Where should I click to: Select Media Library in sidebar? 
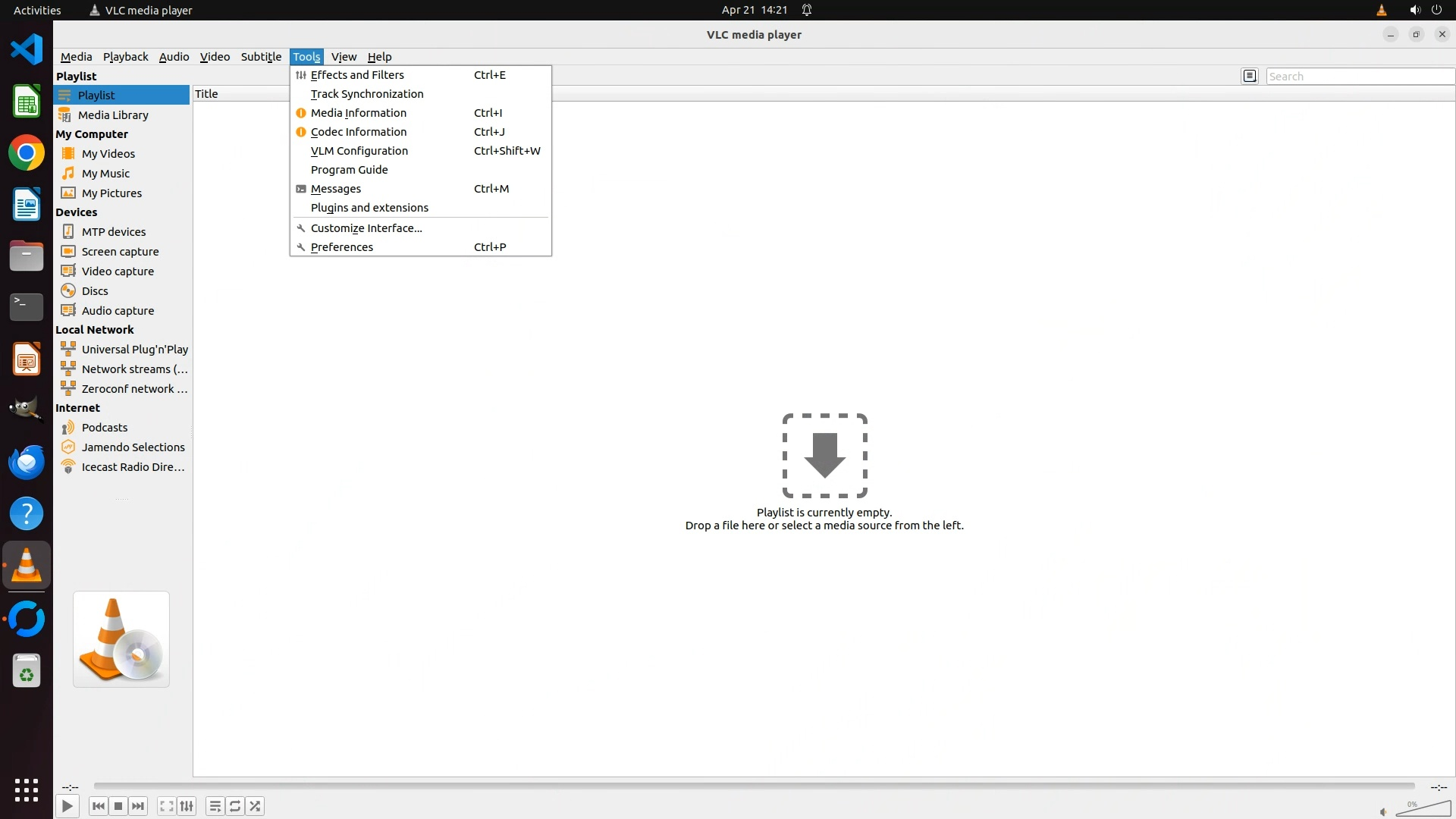pyautogui.click(x=113, y=115)
